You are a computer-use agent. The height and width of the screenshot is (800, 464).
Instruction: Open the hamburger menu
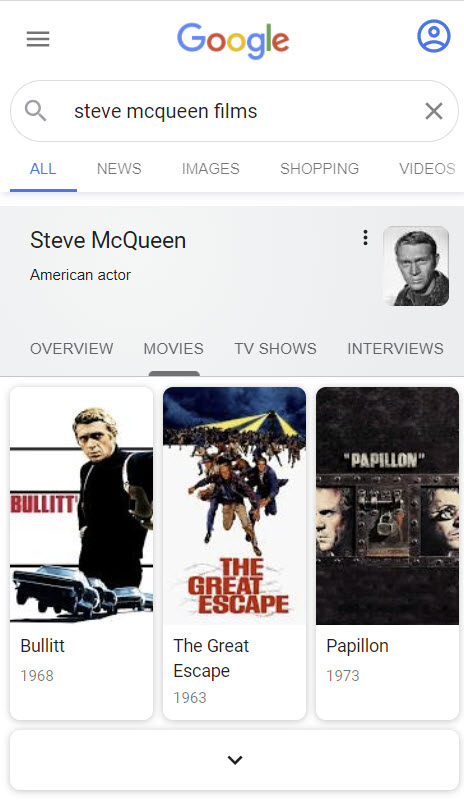[38, 39]
